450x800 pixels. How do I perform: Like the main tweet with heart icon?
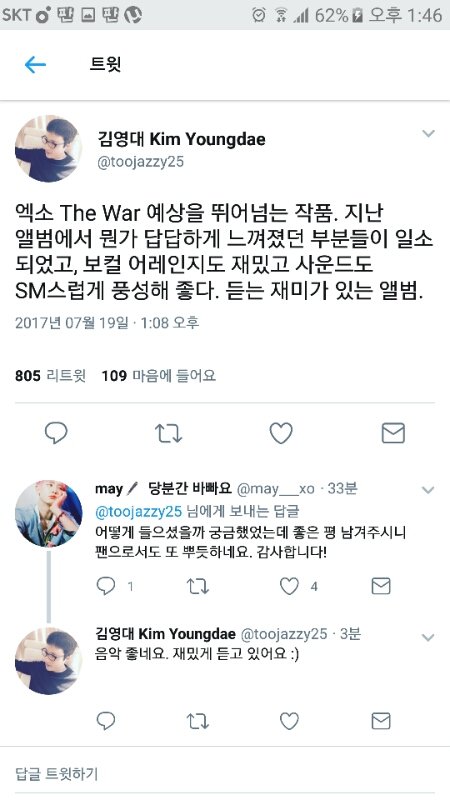281,433
